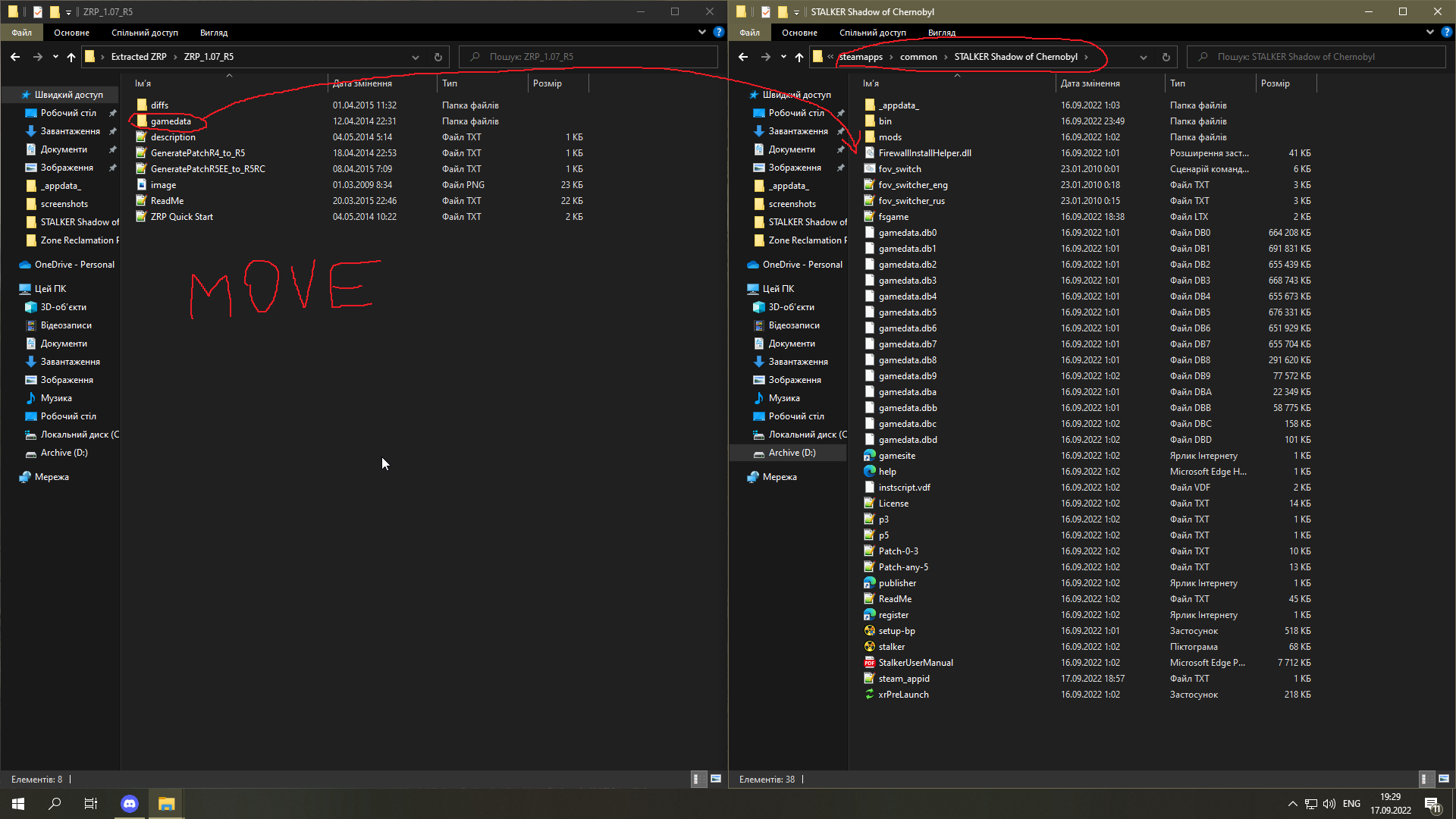Select StalkerUserManual PDF icon

tap(870, 663)
